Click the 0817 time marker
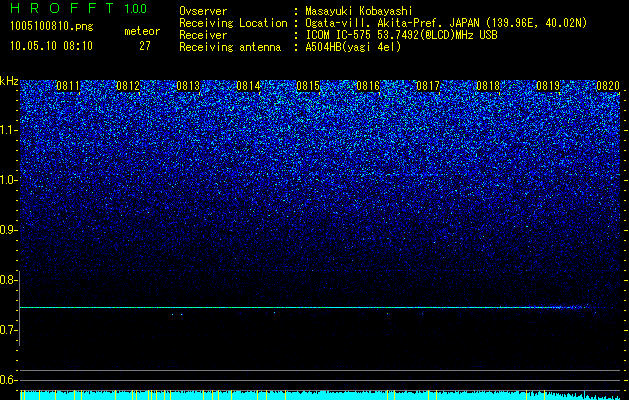 coord(428,86)
